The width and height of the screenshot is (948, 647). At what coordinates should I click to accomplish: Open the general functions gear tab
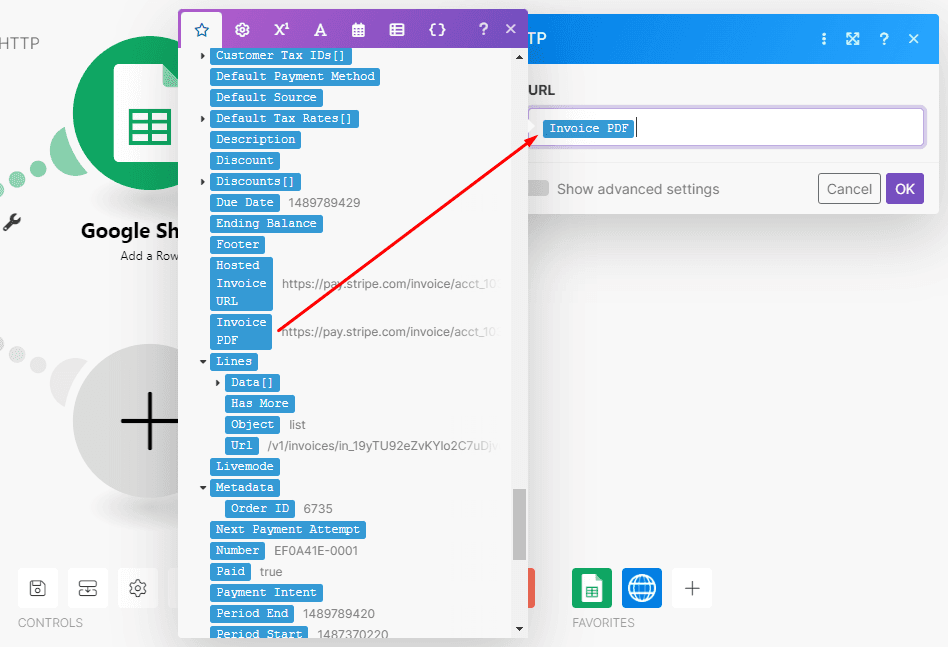(x=242, y=30)
